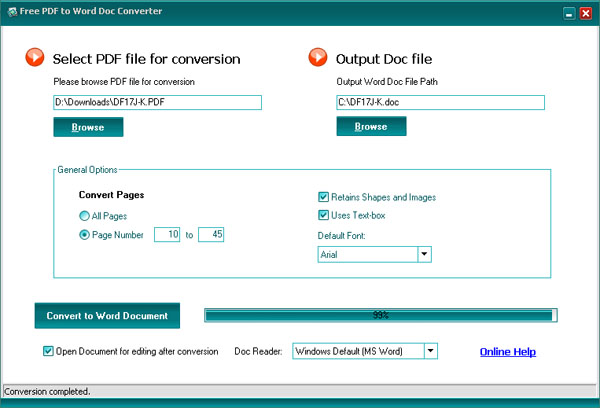
Task: Select the Page Number radio button
Action: coord(85,234)
